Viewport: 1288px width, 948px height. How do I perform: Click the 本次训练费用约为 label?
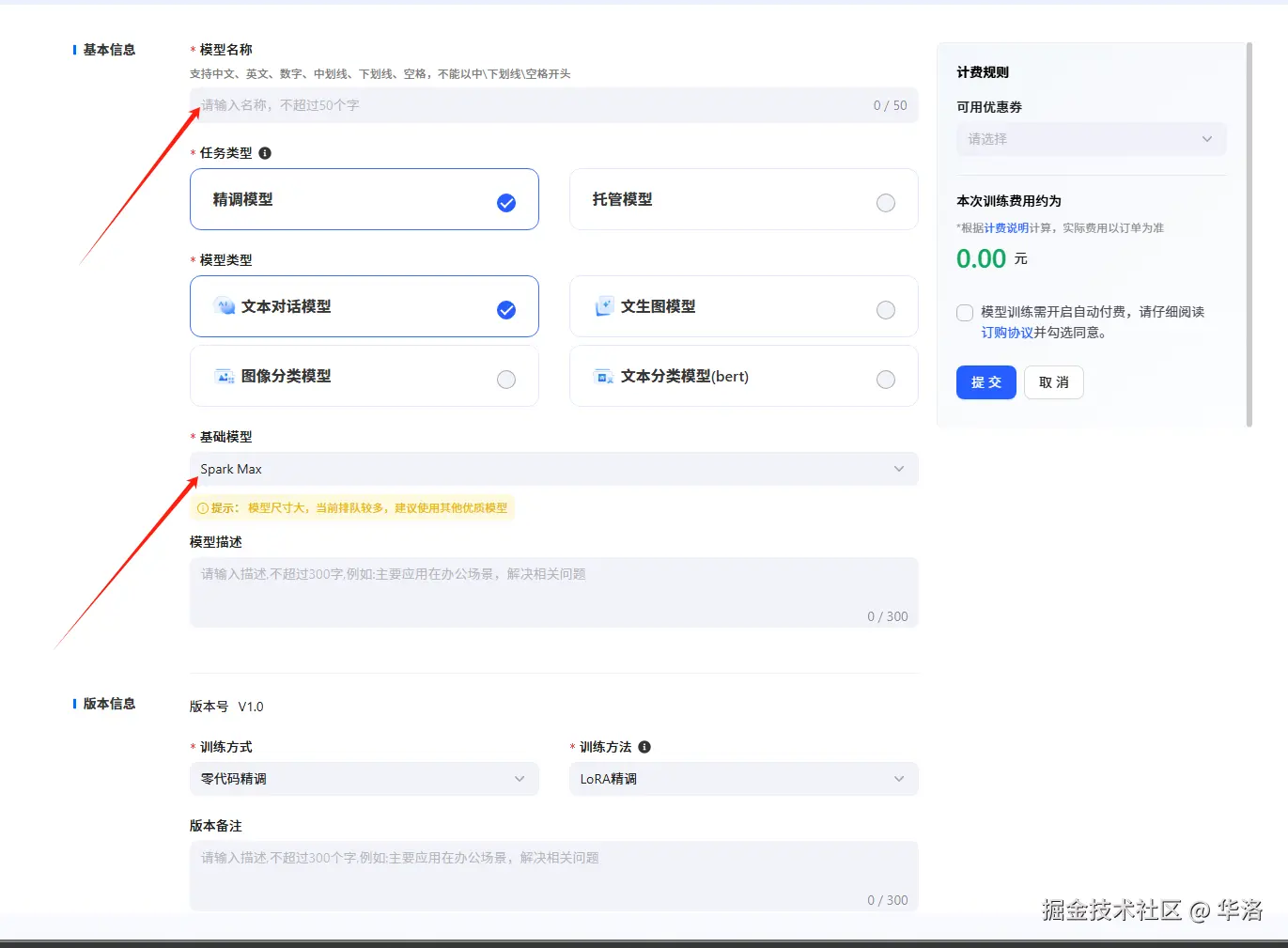pos(1009,201)
